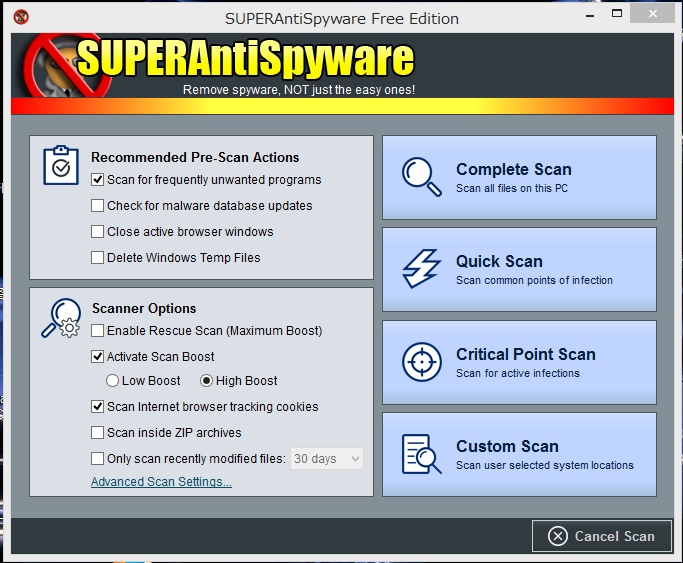Click the clipboard checkmark Pre-Scan Actions icon
Screen dimensions: 683x563
point(61,165)
